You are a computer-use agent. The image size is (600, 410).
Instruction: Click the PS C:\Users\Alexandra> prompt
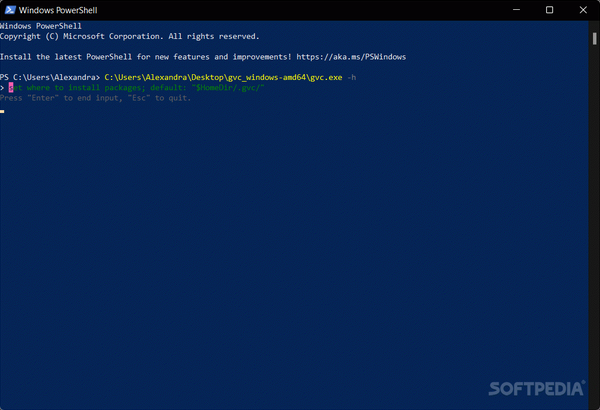(x=50, y=77)
